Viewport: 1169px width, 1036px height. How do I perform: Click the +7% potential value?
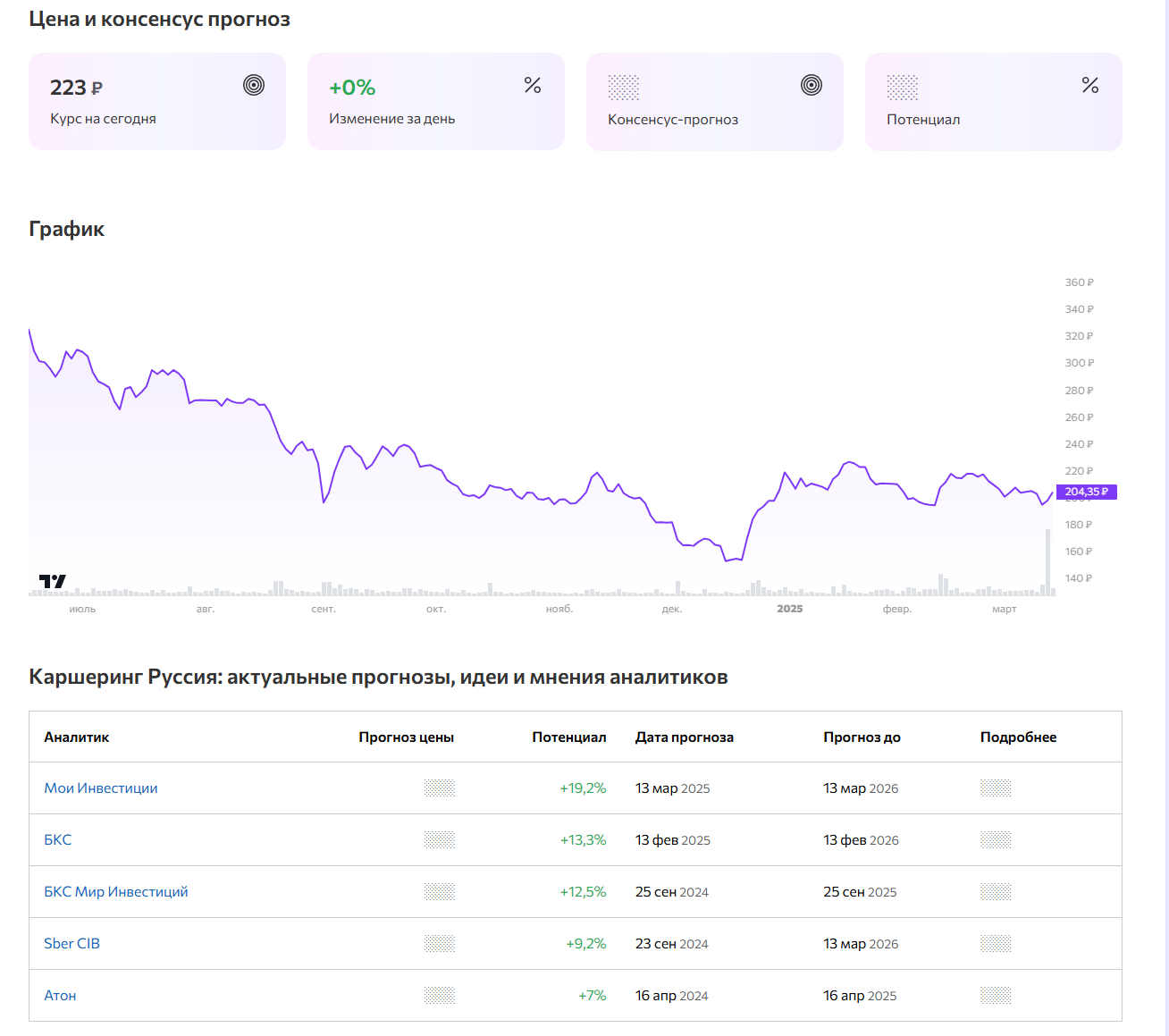pyautogui.click(x=593, y=996)
